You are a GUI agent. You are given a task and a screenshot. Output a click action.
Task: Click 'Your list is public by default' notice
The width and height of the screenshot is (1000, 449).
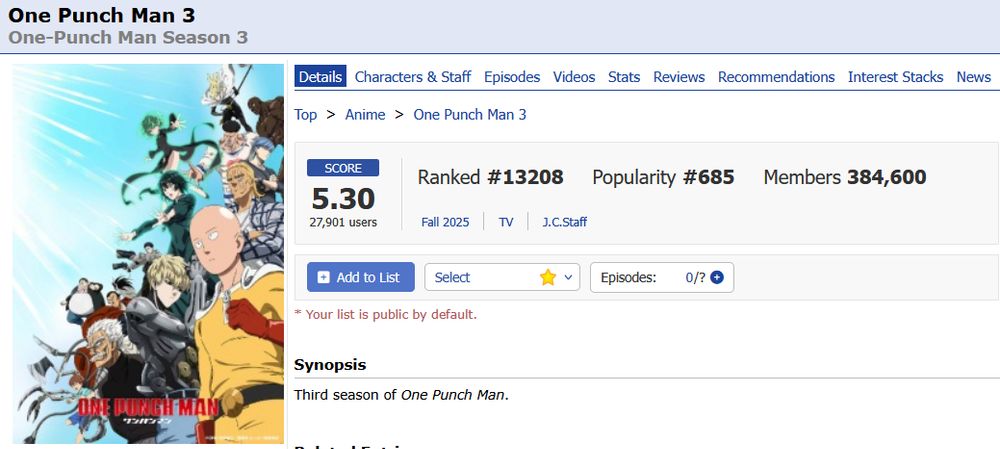[385, 314]
